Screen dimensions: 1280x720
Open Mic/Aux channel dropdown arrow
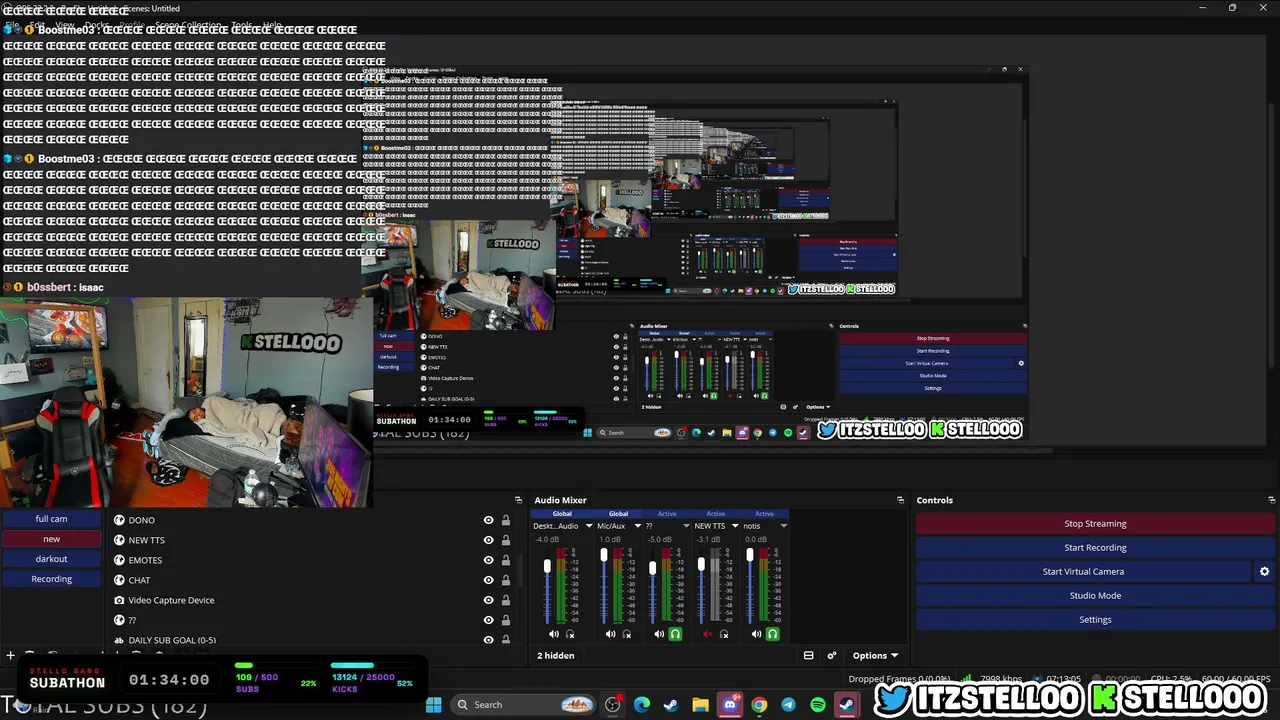pyautogui.click(x=637, y=526)
